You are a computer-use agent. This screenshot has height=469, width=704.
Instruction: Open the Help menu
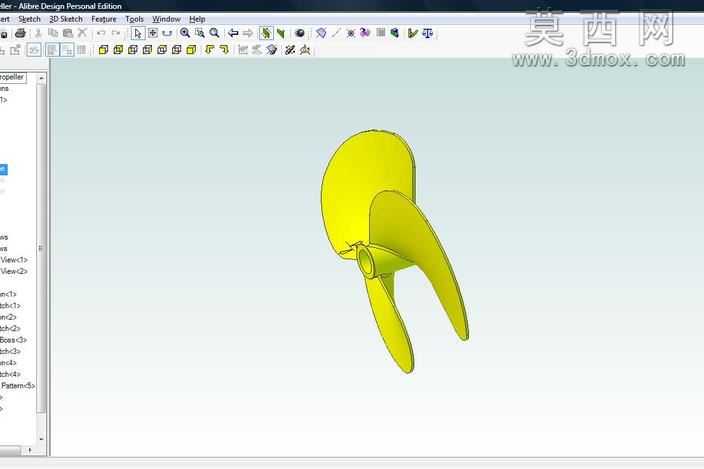tap(197, 19)
